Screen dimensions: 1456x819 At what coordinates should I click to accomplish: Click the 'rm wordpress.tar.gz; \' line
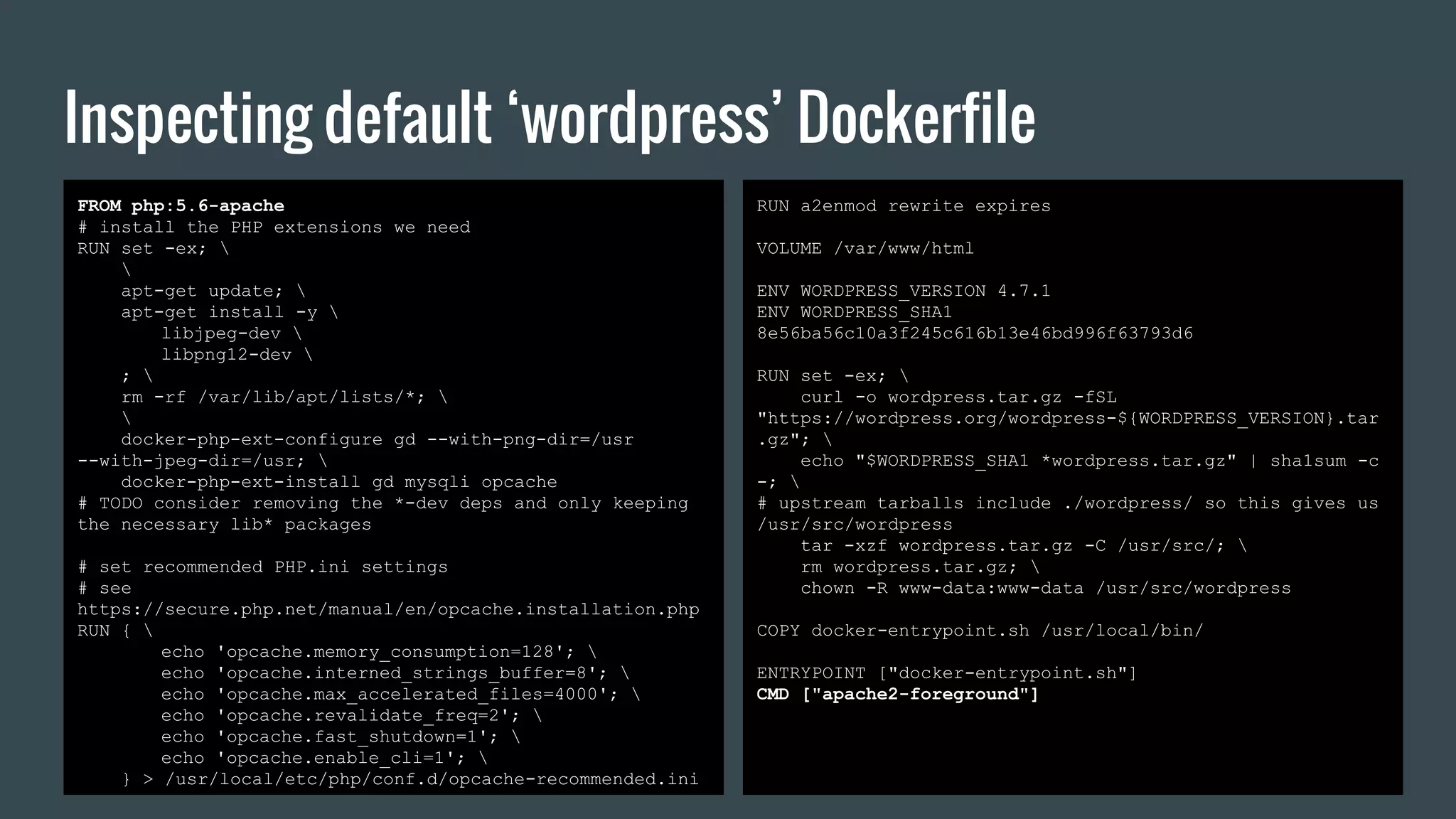tap(920, 567)
